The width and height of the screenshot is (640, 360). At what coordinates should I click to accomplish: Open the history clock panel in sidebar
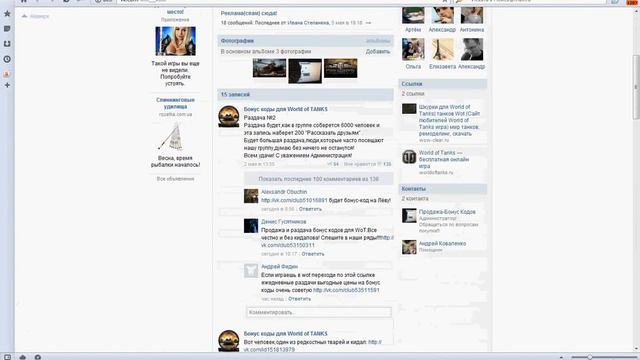[7, 59]
